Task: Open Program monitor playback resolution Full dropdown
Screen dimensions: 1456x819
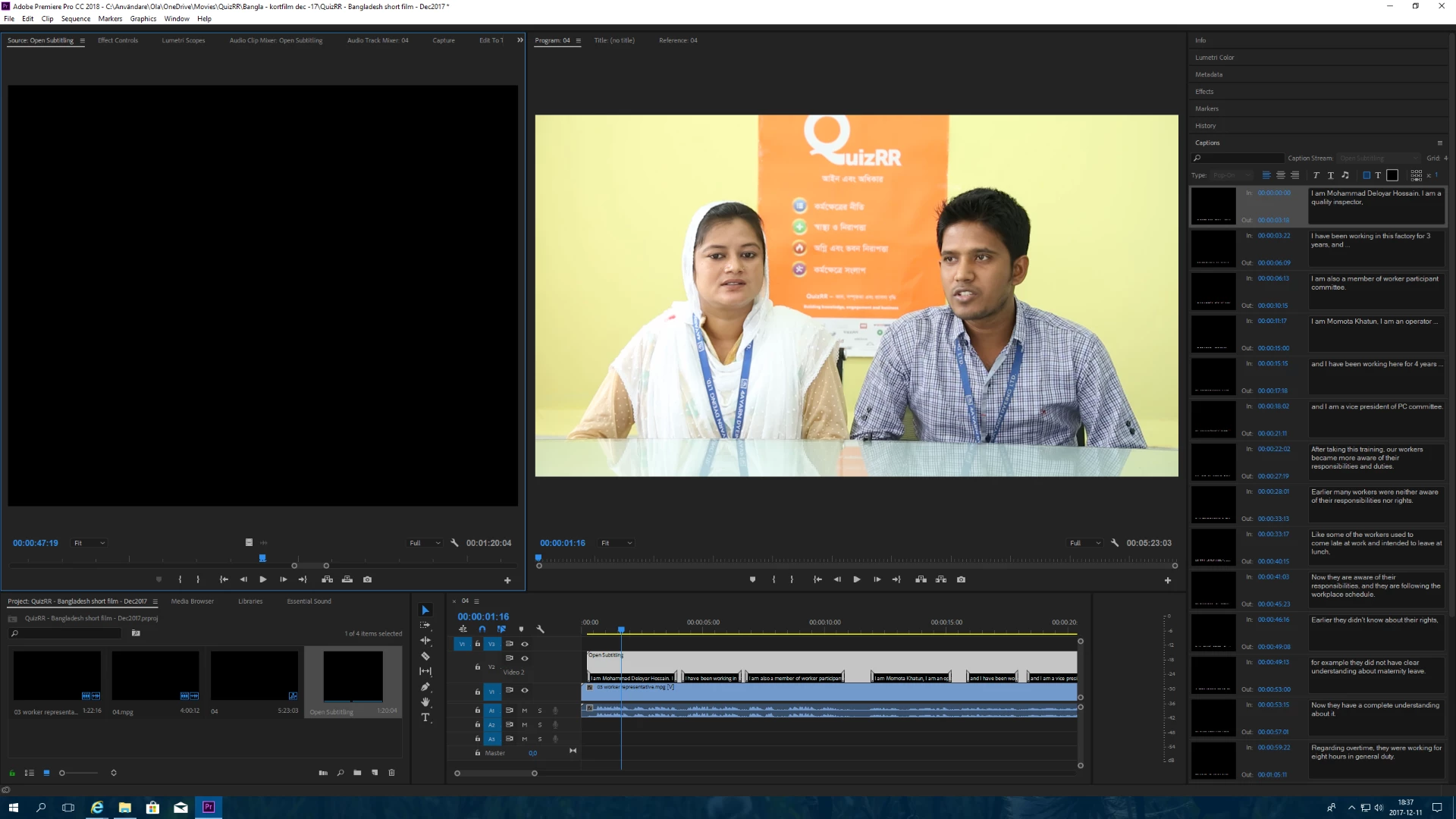Action: pyautogui.click(x=1085, y=543)
